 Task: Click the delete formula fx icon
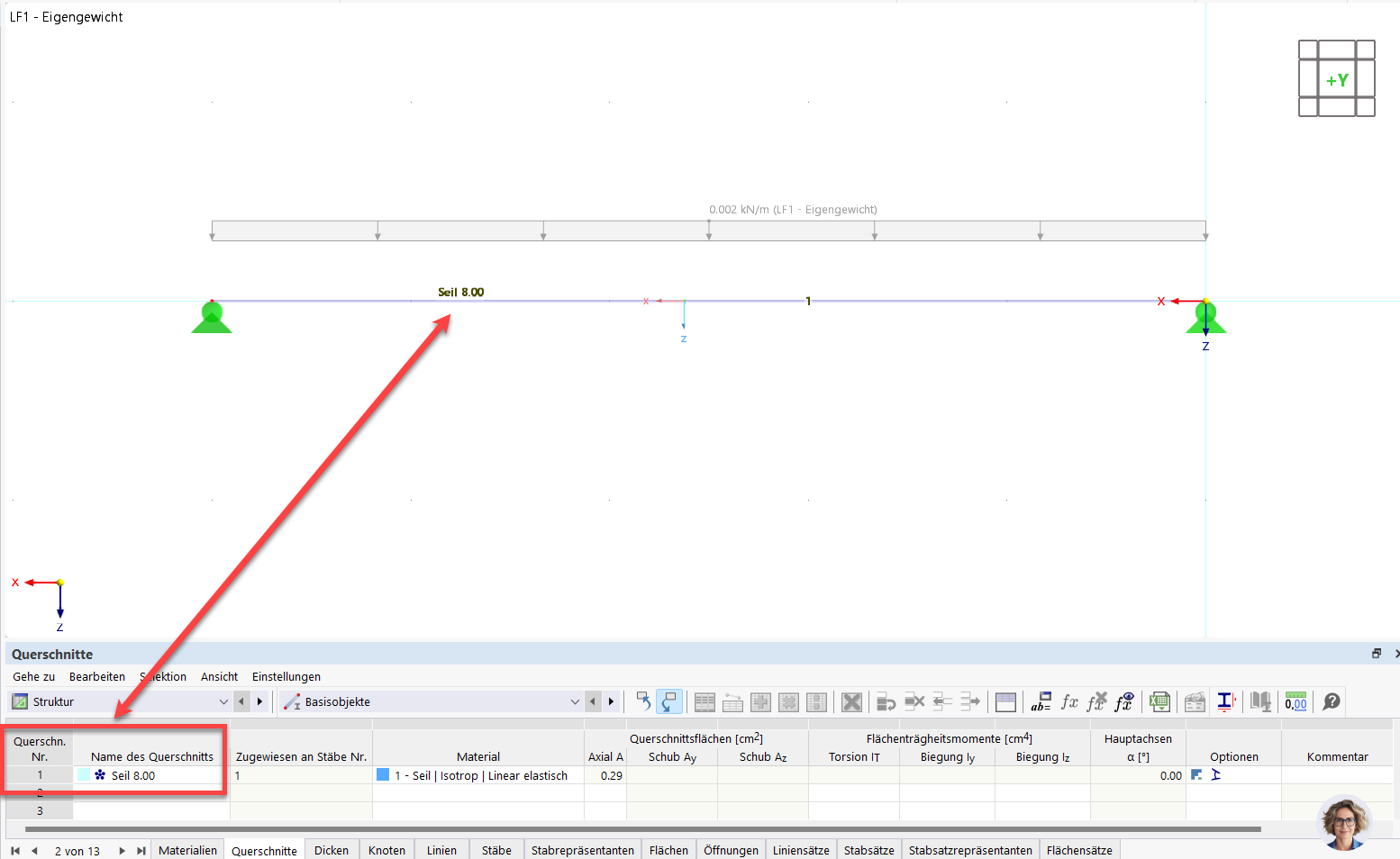tap(1097, 701)
